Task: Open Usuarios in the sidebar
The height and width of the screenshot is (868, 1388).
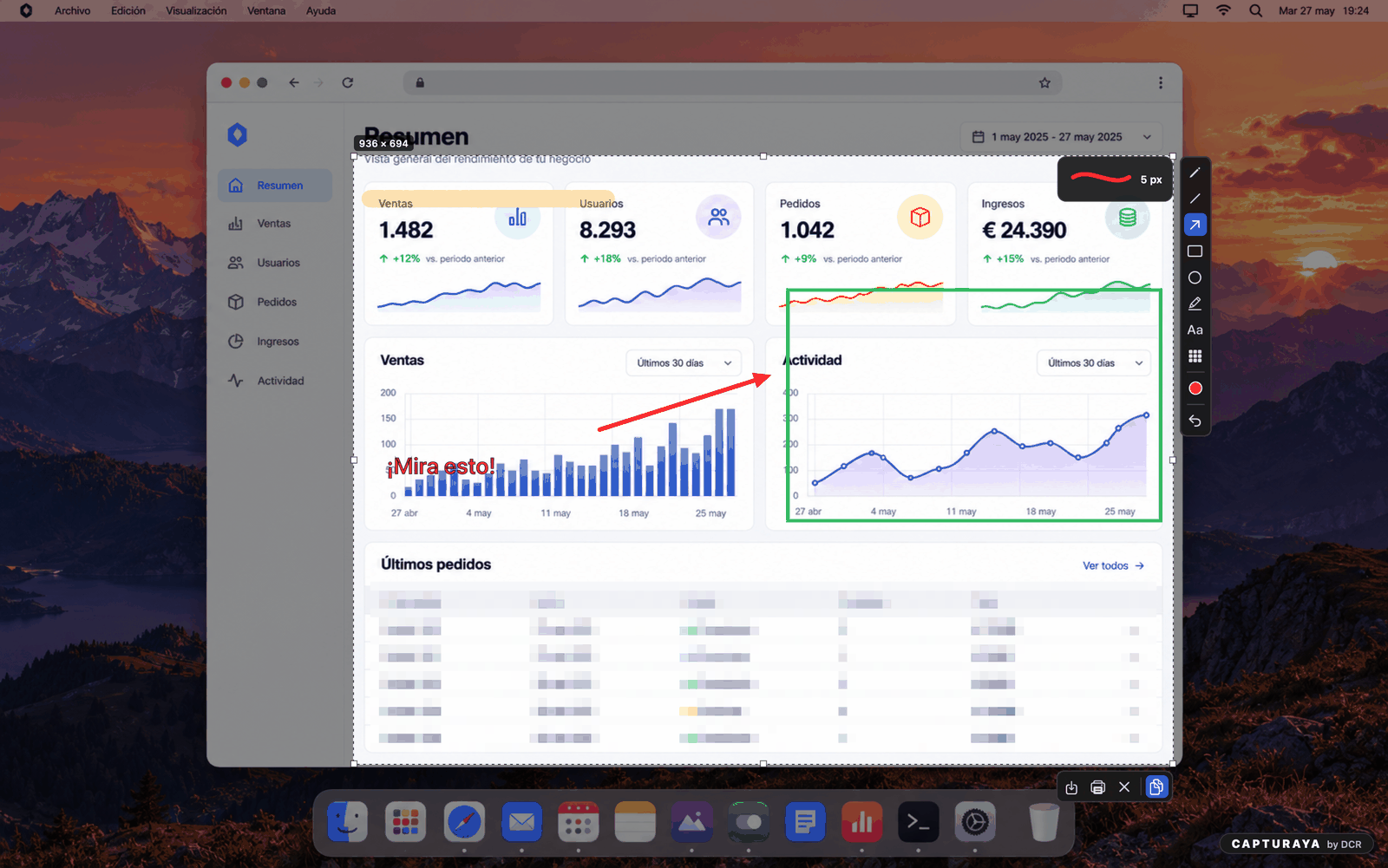Action: pyautogui.click(x=275, y=263)
